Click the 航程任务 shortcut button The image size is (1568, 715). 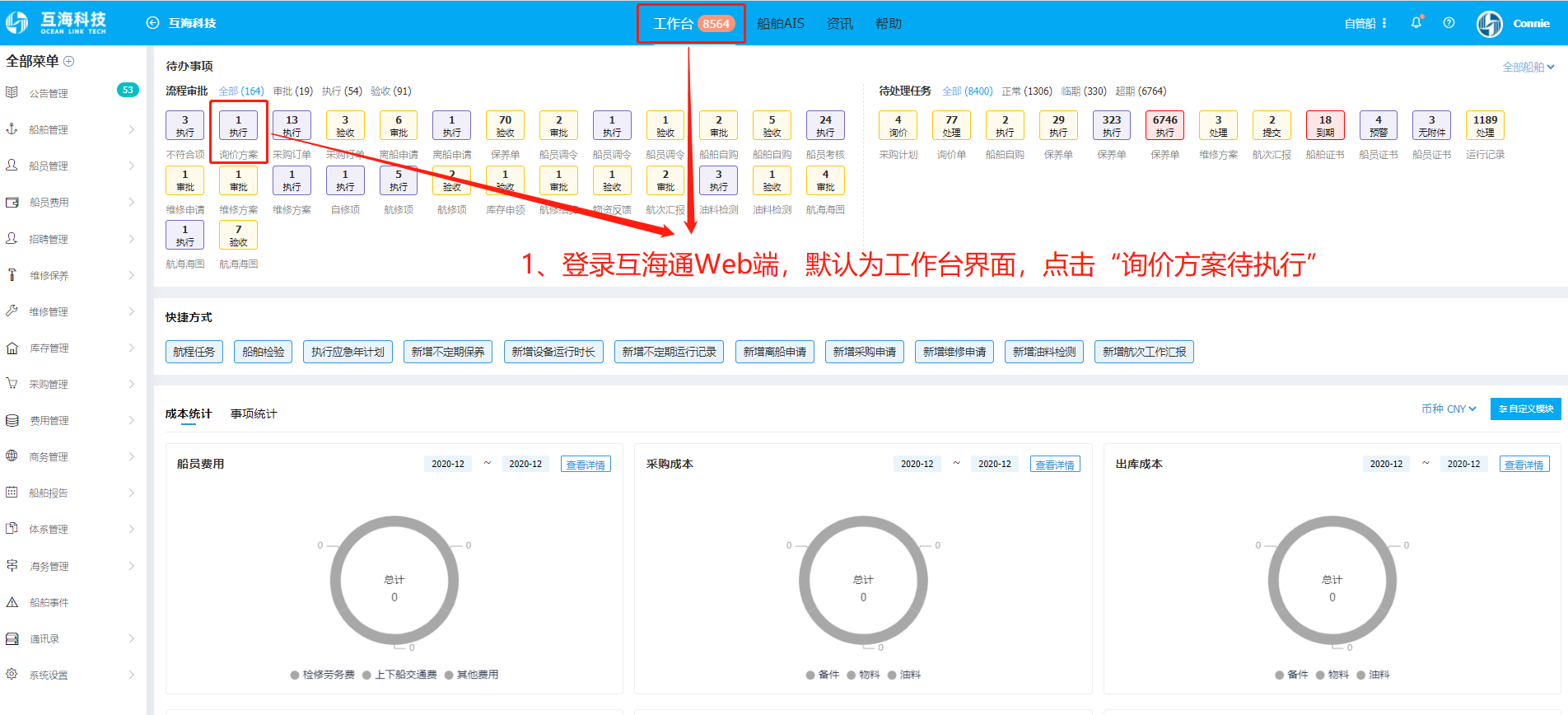[194, 352]
